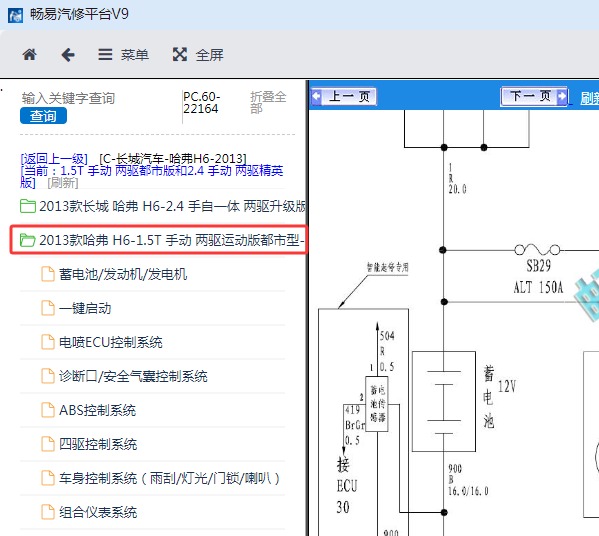Open the 一键启动 document
Screen dimensions: 599x536
(85, 308)
